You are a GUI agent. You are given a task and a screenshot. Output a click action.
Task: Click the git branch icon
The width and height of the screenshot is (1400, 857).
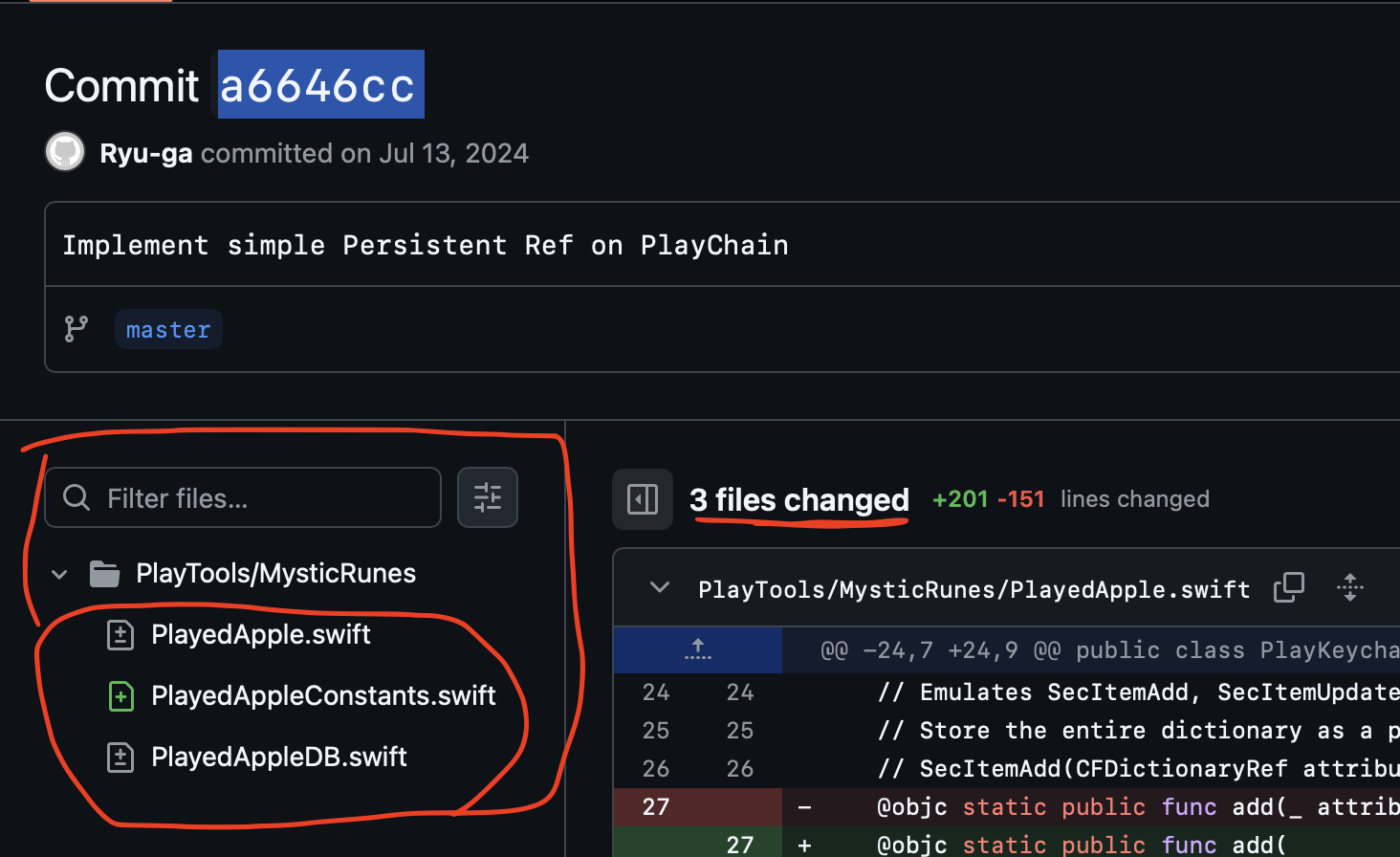tap(77, 329)
